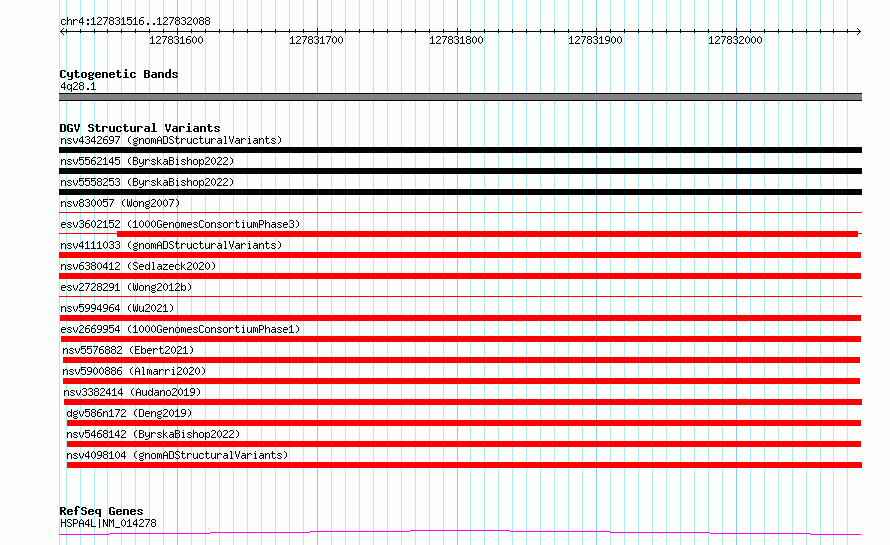
Task: Click the 127832000 ruler coordinate
Action: pyautogui.click(x=735, y=40)
